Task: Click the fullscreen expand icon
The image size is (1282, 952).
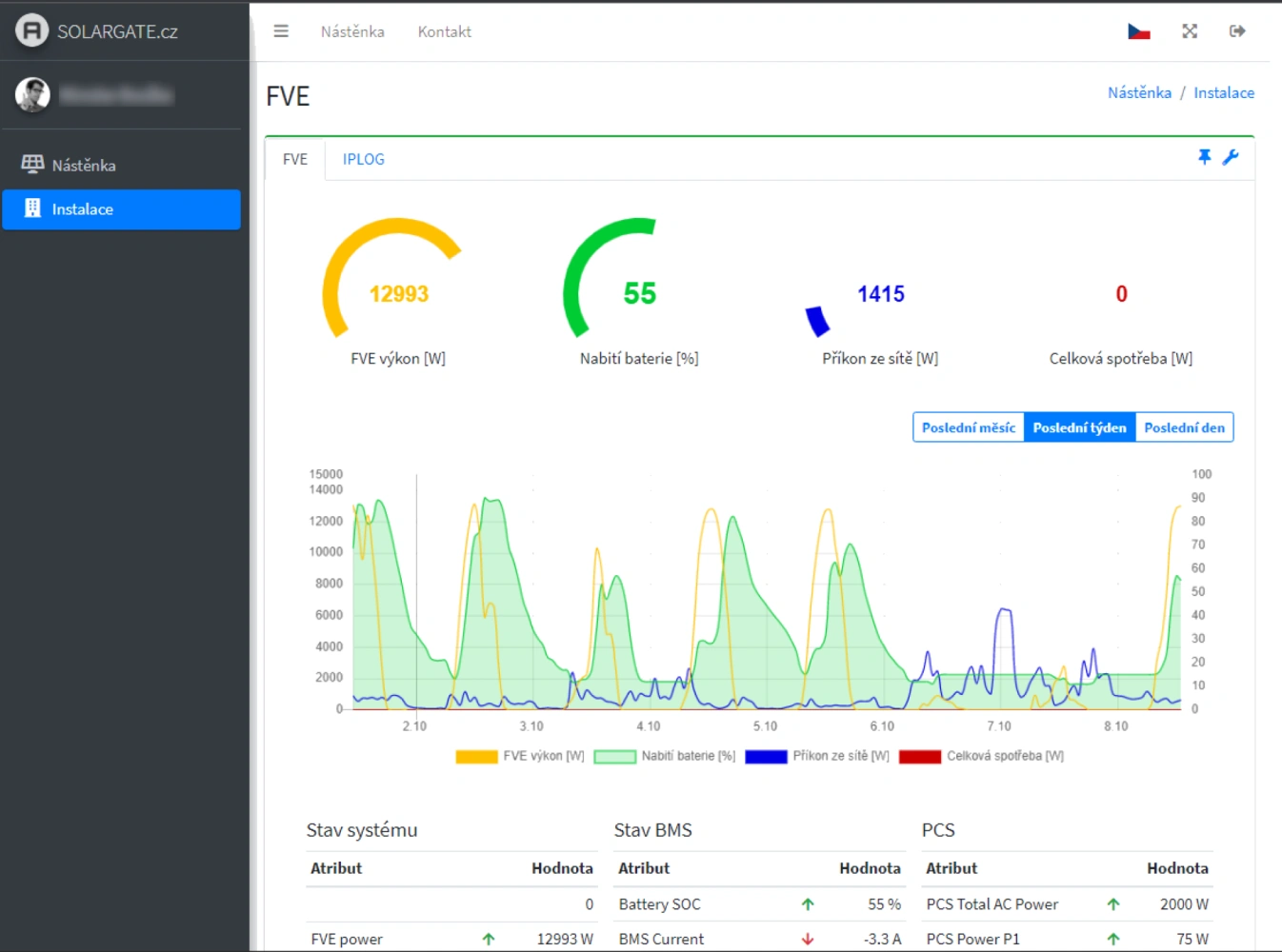Action: [1190, 31]
